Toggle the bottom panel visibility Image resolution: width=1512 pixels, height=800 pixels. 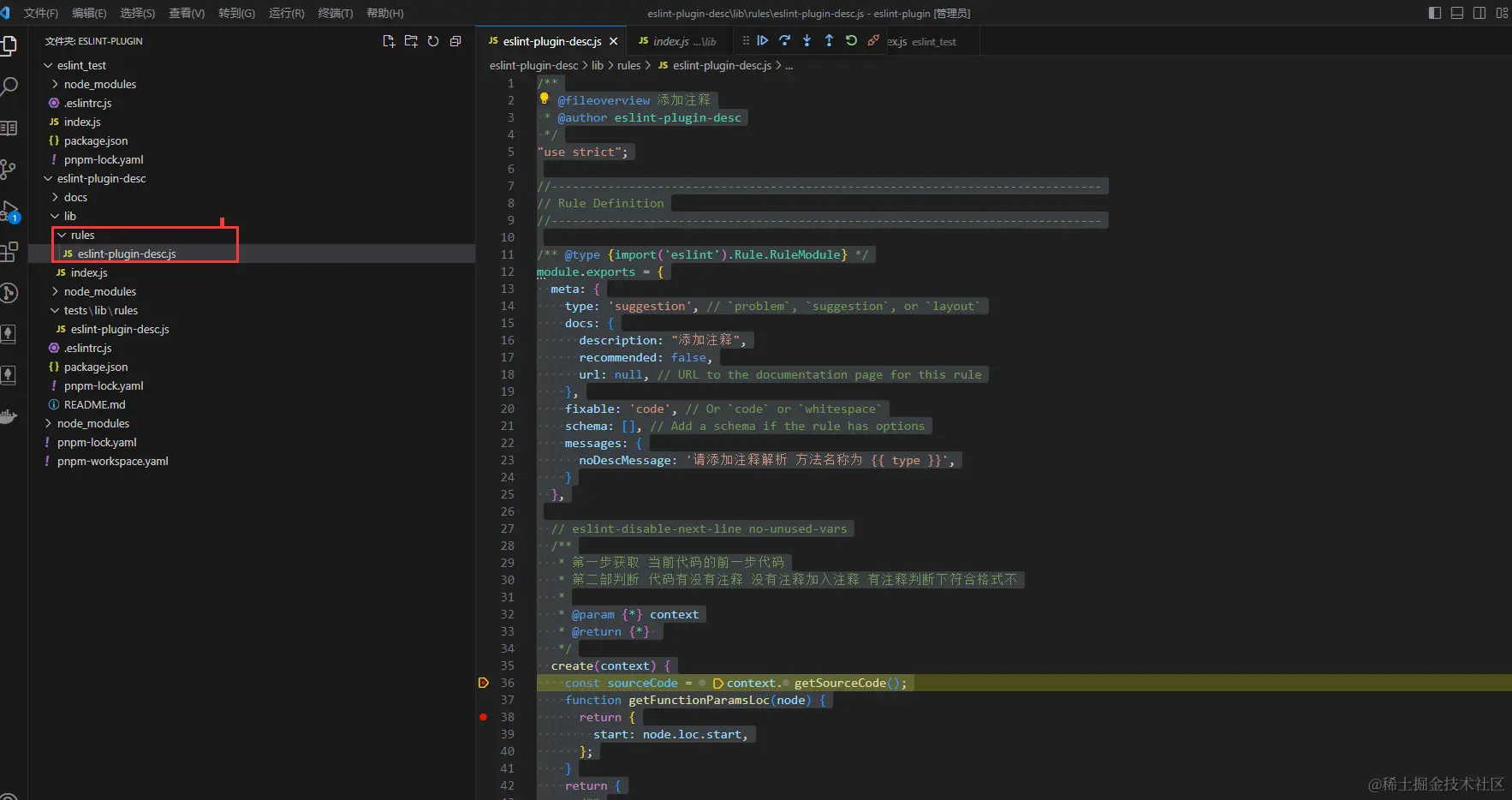1457,13
